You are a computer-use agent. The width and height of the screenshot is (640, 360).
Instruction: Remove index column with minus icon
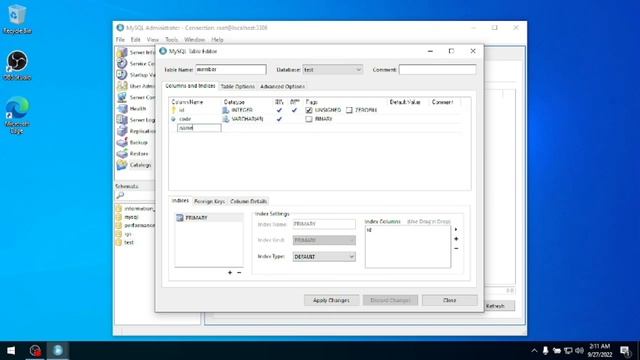[x=456, y=249]
